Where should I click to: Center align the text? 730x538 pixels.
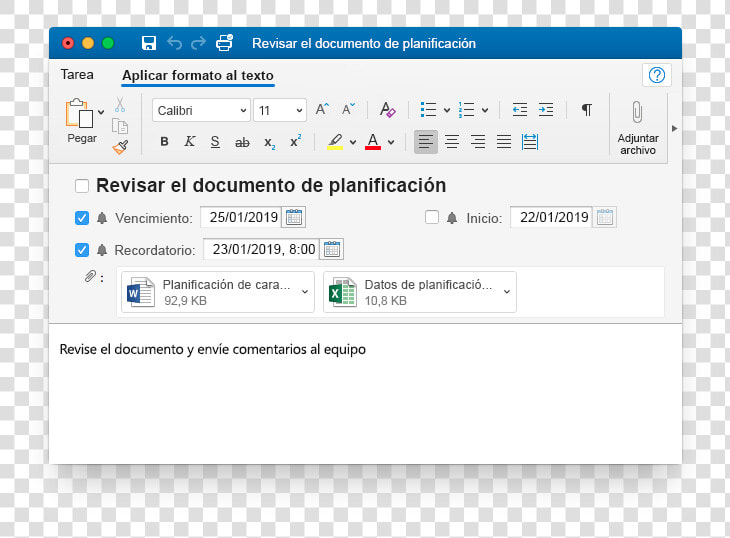452,141
